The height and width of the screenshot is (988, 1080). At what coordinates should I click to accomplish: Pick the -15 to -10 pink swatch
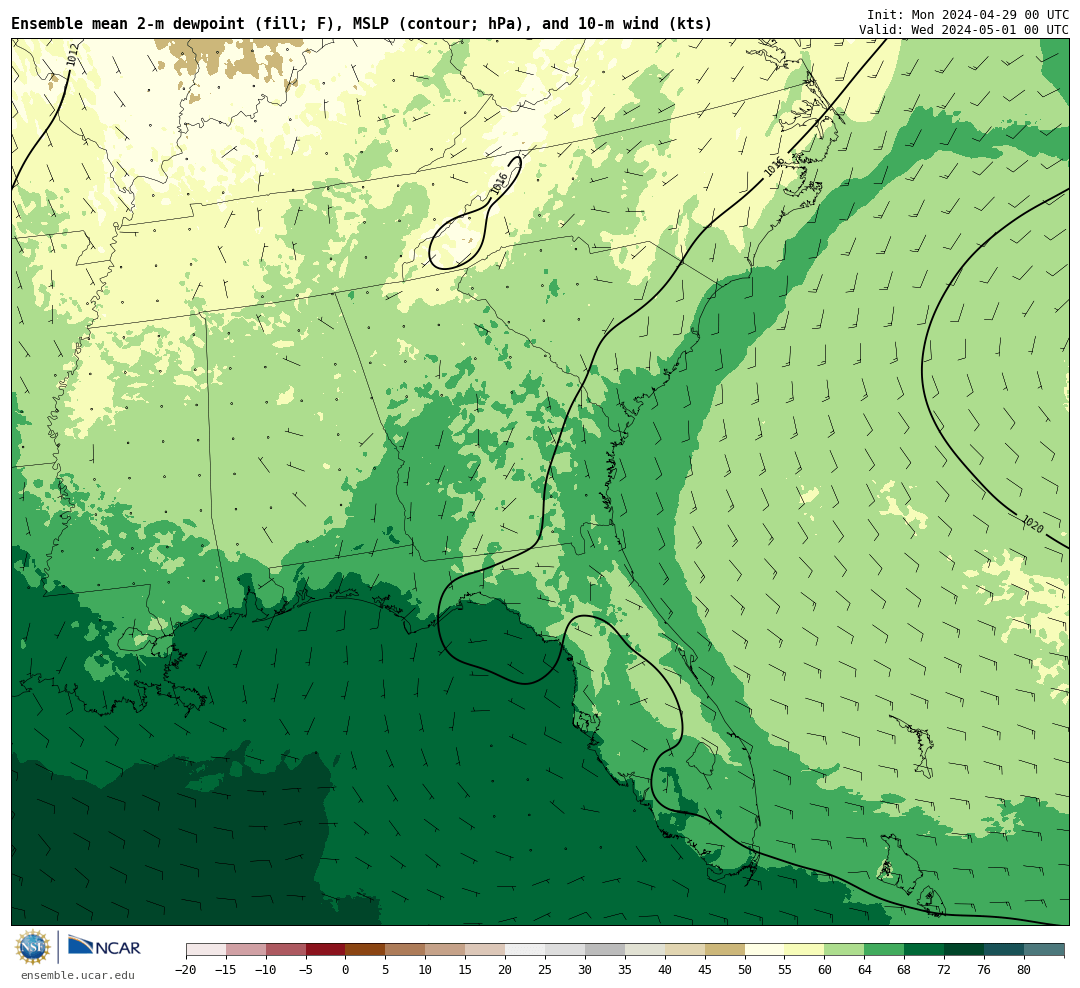coord(246,949)
